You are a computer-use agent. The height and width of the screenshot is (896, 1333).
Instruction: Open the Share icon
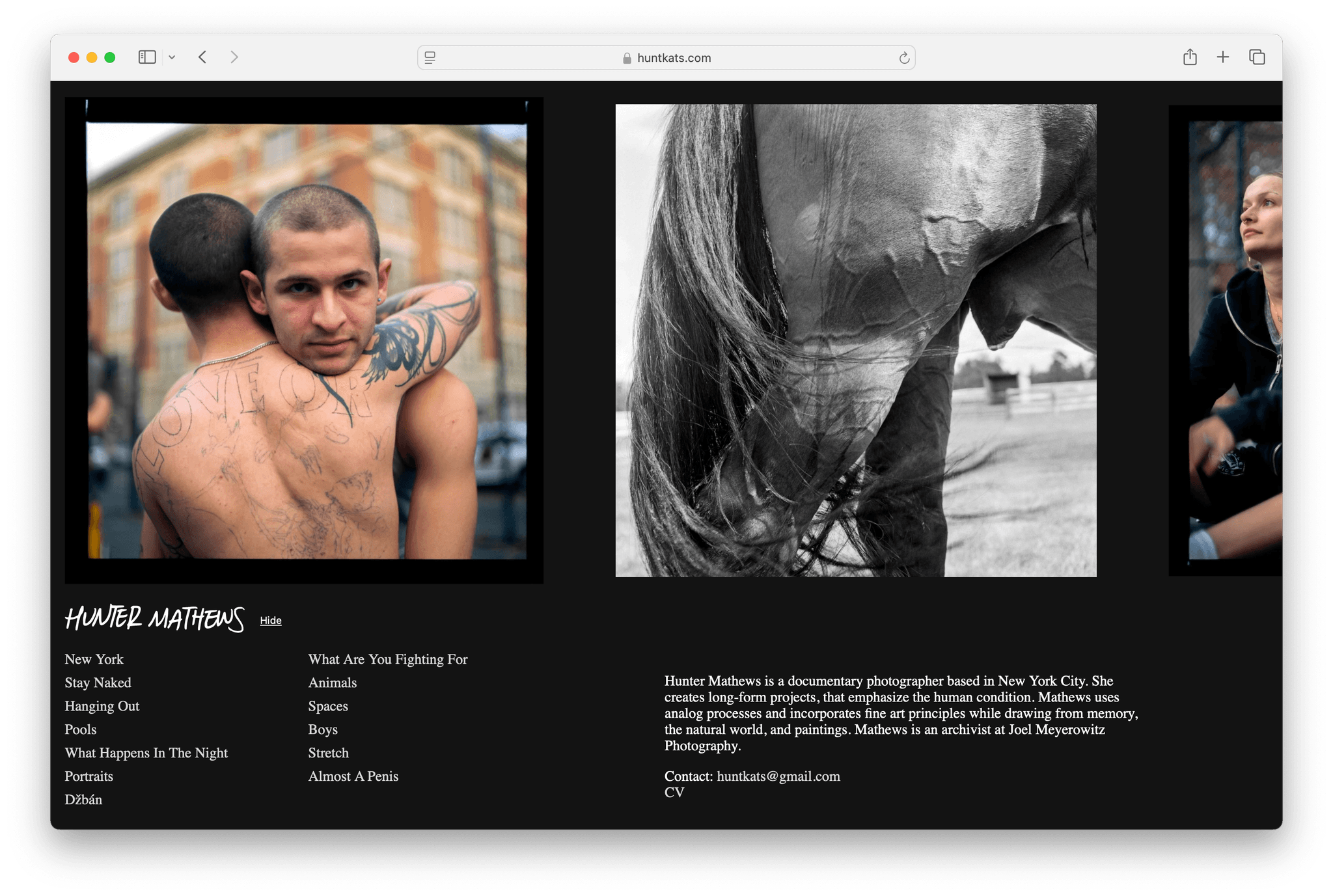(x=1190, y=57)
